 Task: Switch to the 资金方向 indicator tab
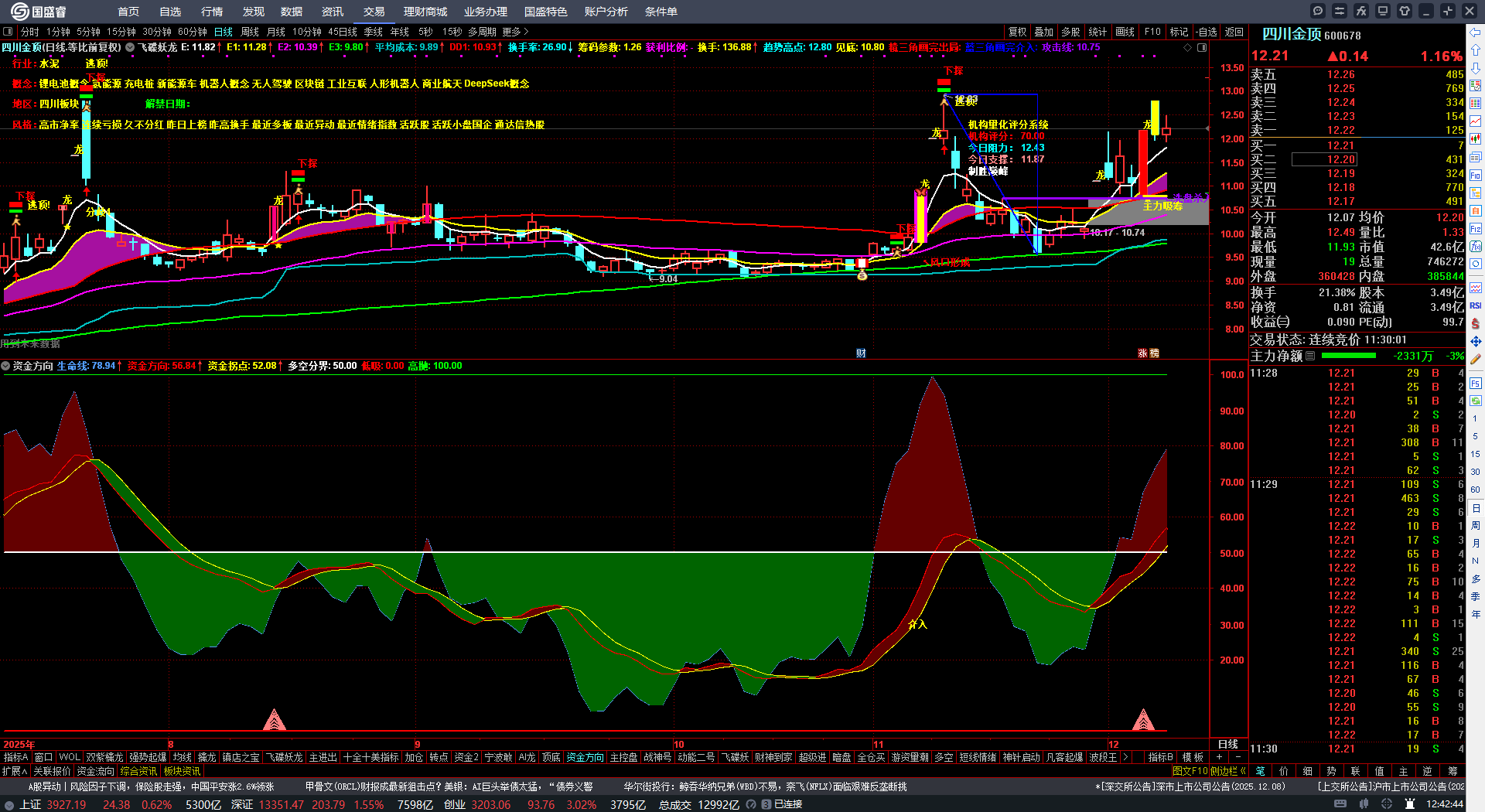(x=585, y=757)
